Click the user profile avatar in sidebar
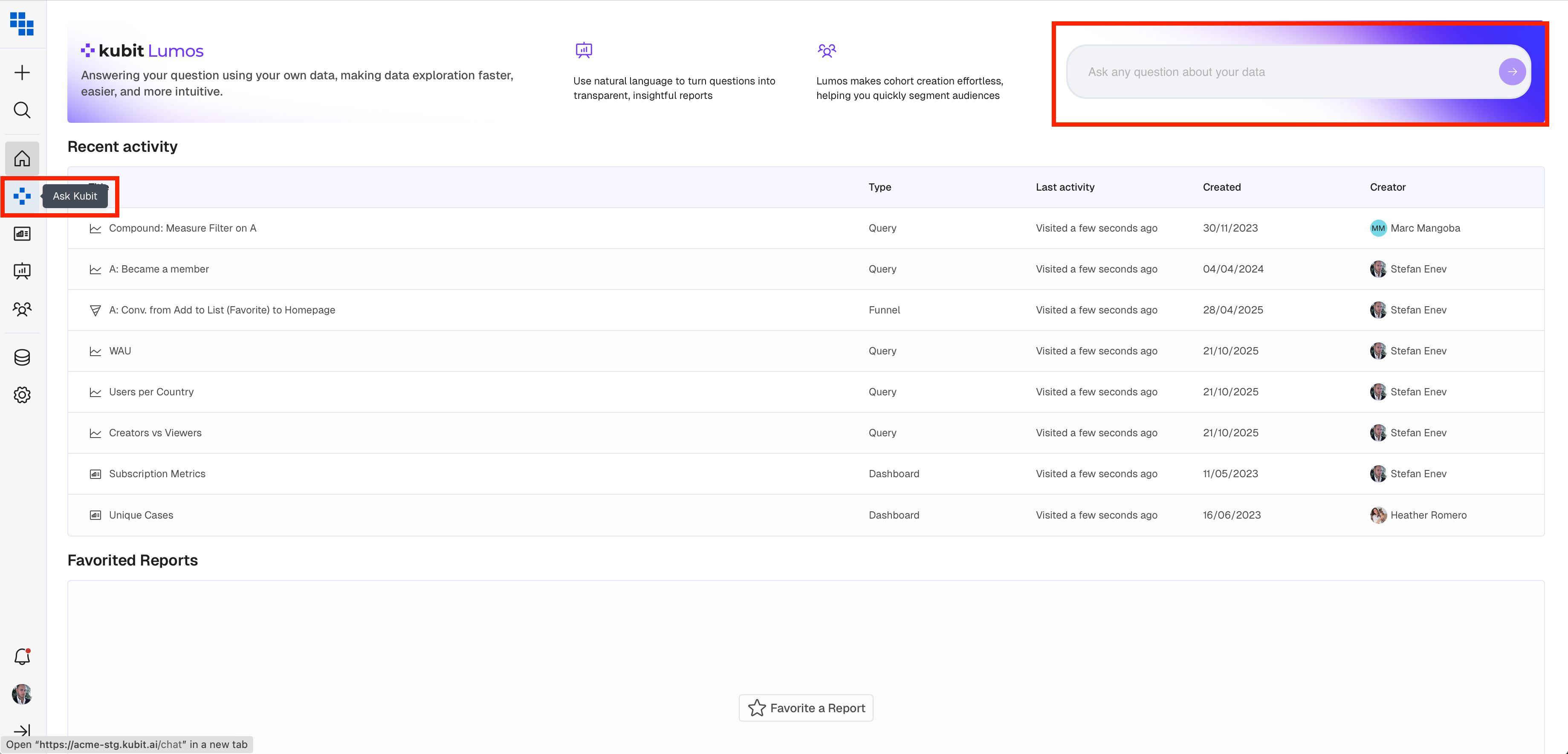 coord(22,694)
